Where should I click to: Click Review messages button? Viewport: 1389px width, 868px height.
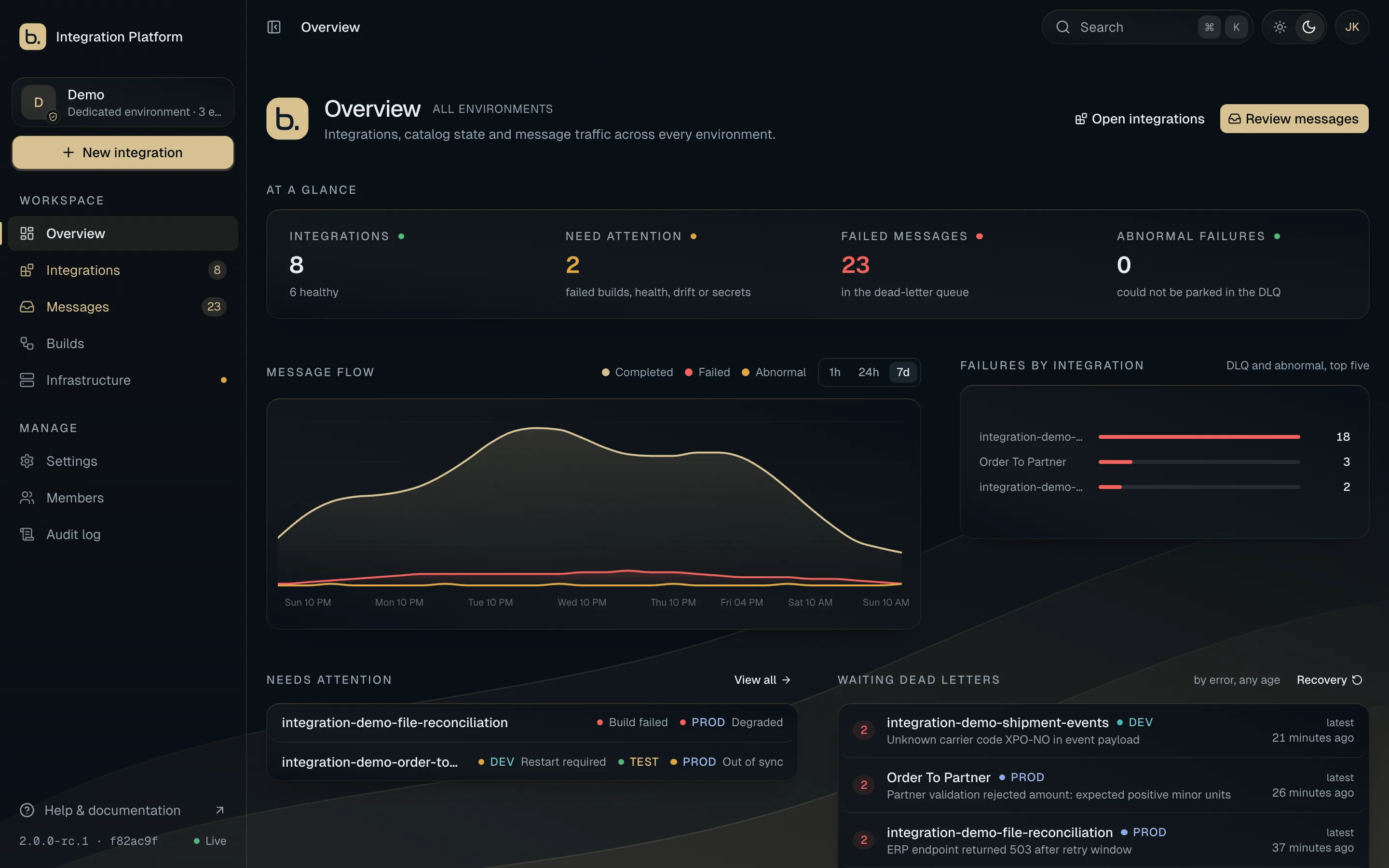pyautogui.click(x=1294, y=119)
